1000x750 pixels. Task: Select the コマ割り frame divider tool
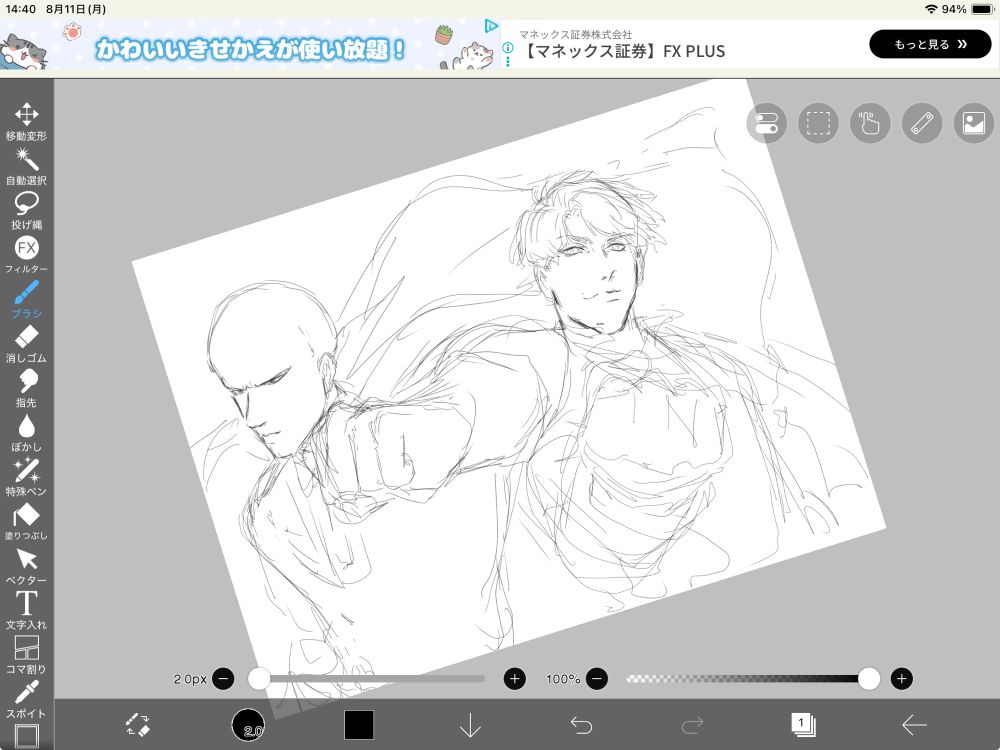point(26,655)
